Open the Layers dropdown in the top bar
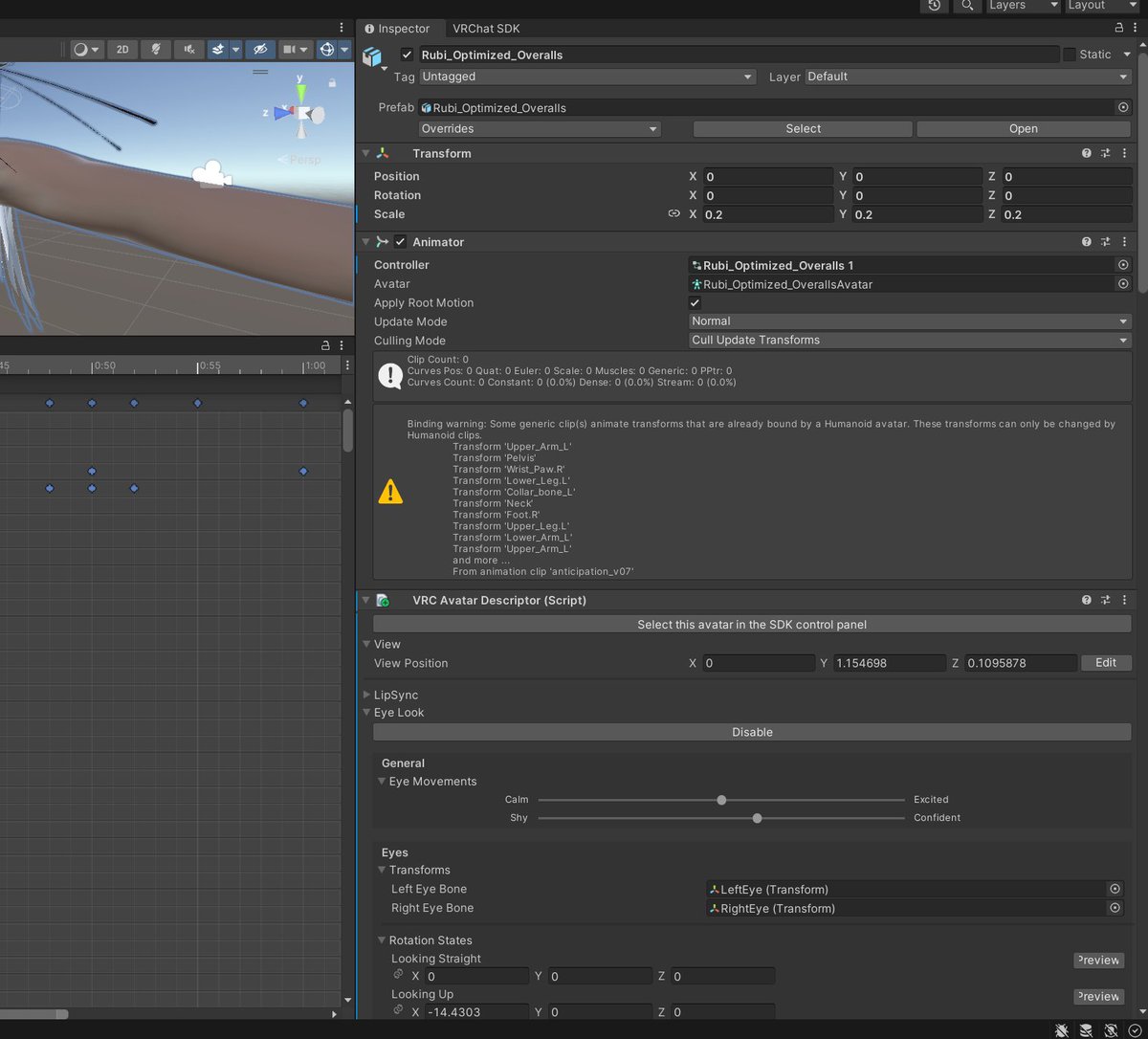Image resolution: width=1148 pixels, height=1039 pixels. (1022, 6)
